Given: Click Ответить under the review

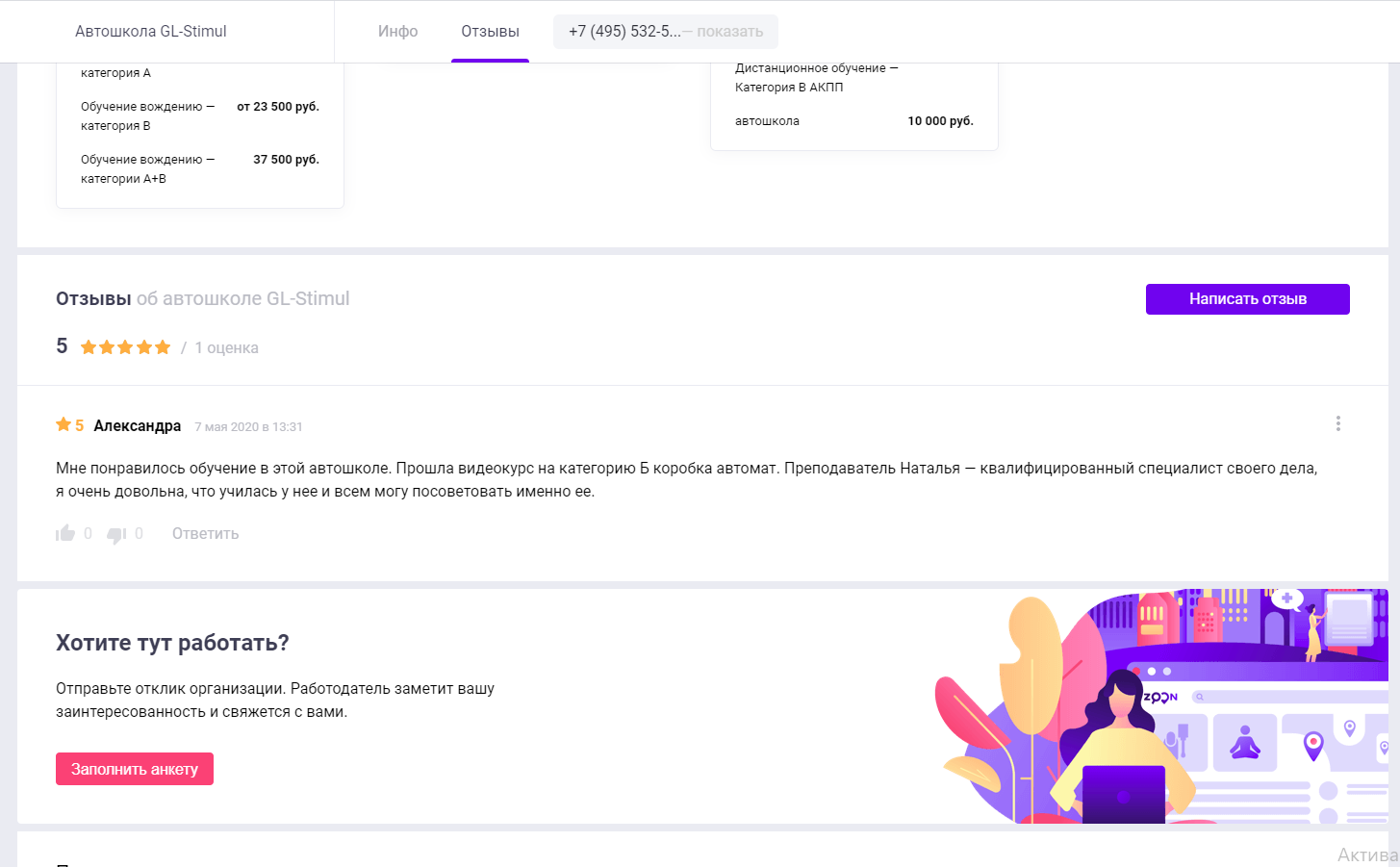Looking at the screenshot, I should click(205, 534).
